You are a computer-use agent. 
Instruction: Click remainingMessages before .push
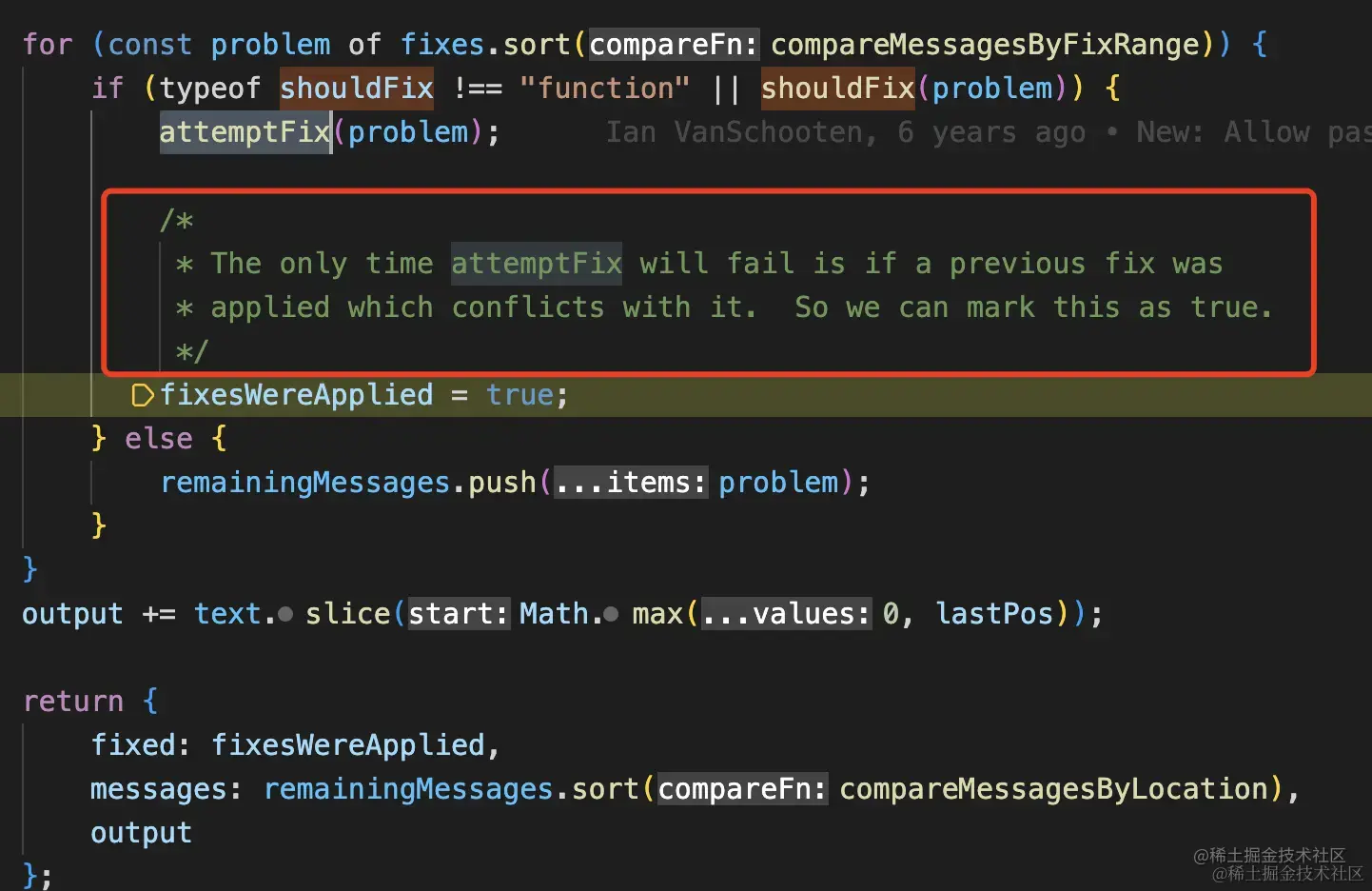(304, 483)
